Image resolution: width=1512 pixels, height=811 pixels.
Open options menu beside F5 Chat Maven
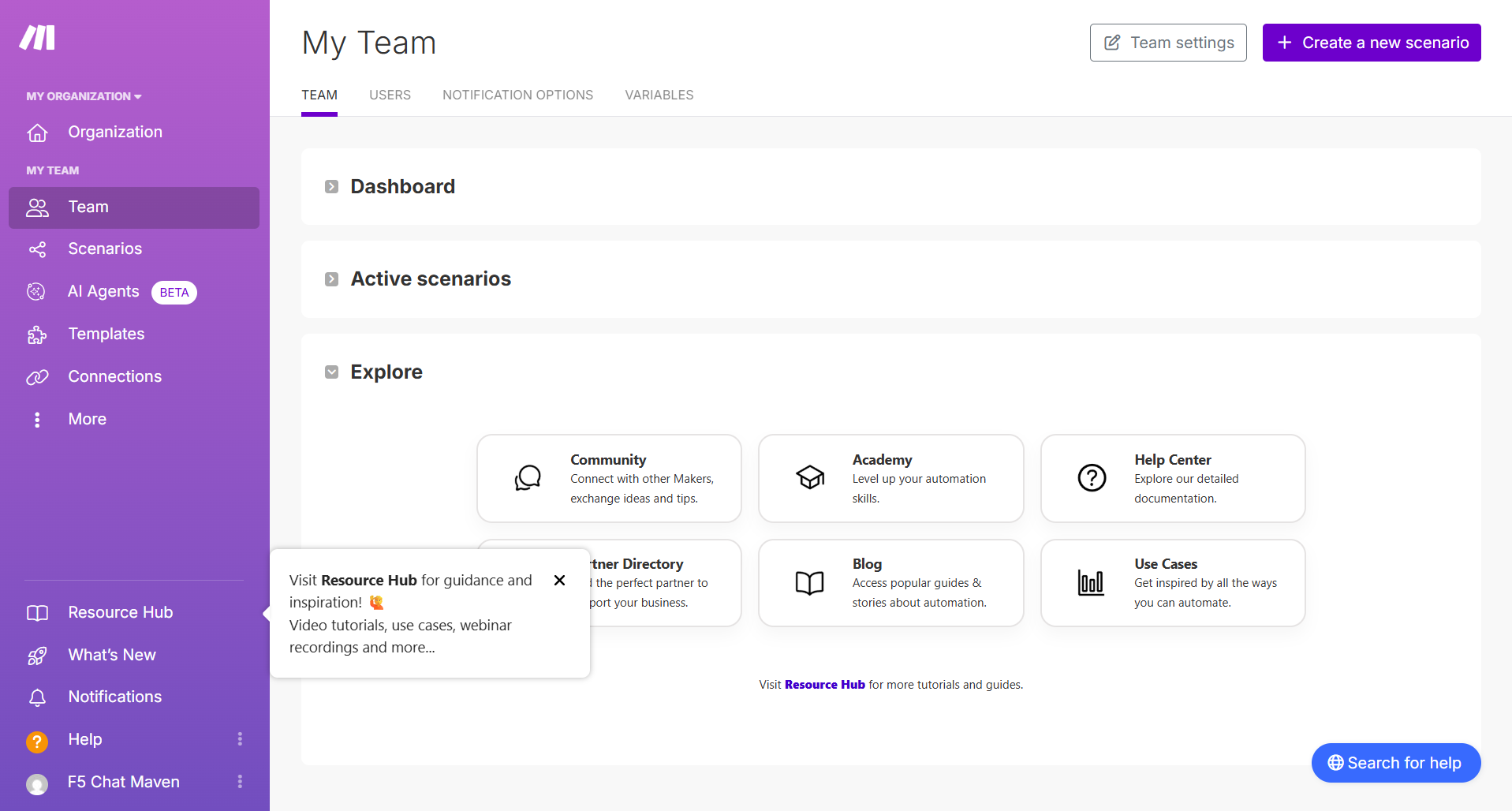pos(240,782)
